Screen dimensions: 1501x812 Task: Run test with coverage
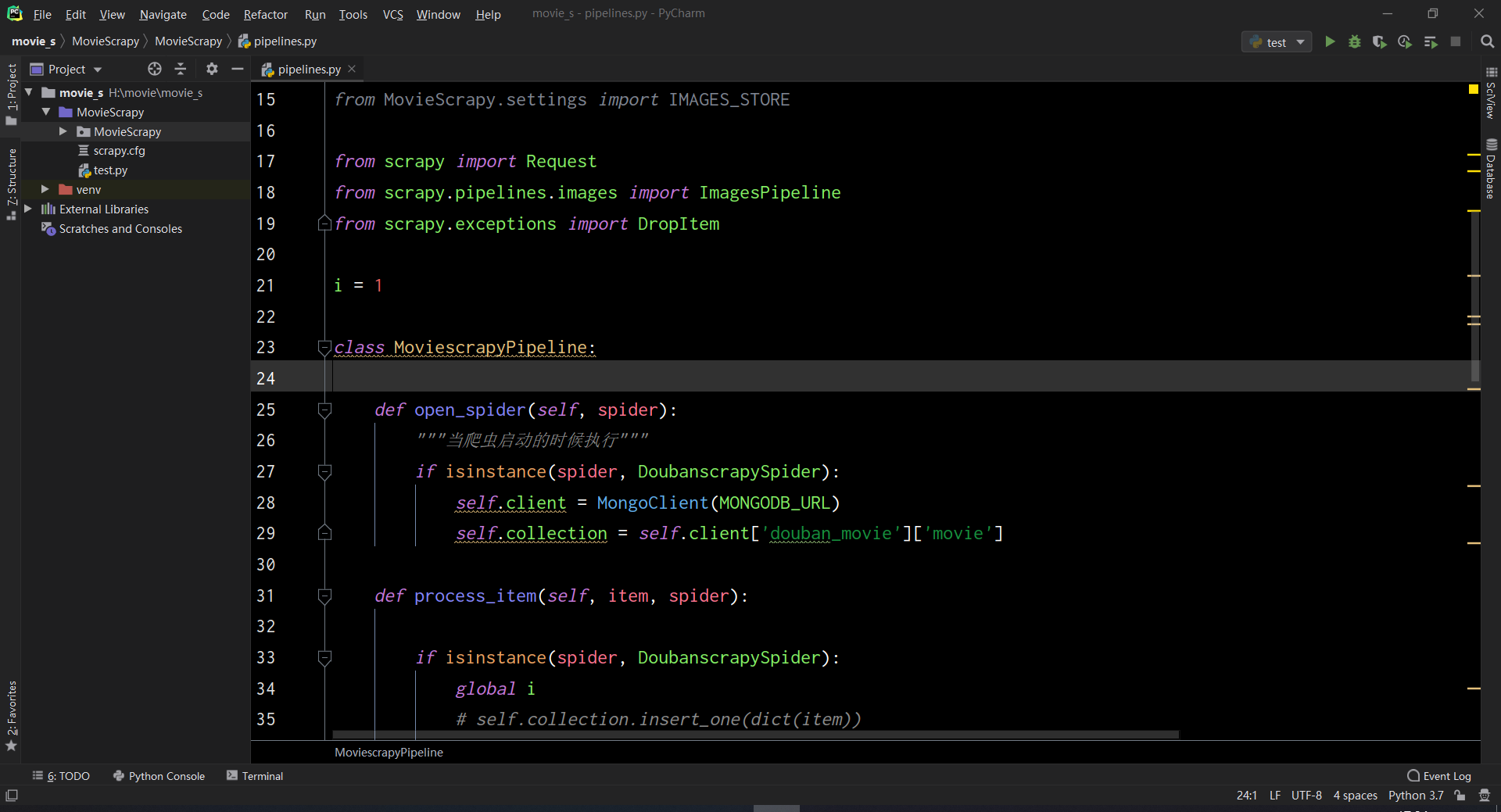1380,41
